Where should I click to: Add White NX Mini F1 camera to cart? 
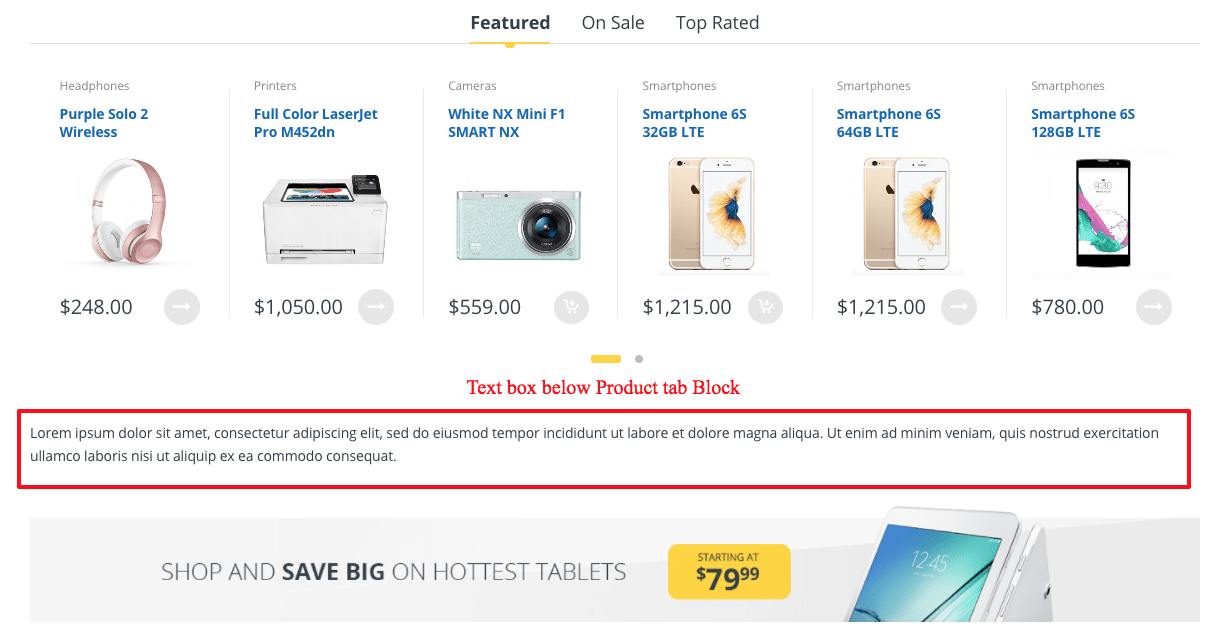[571, 307]
